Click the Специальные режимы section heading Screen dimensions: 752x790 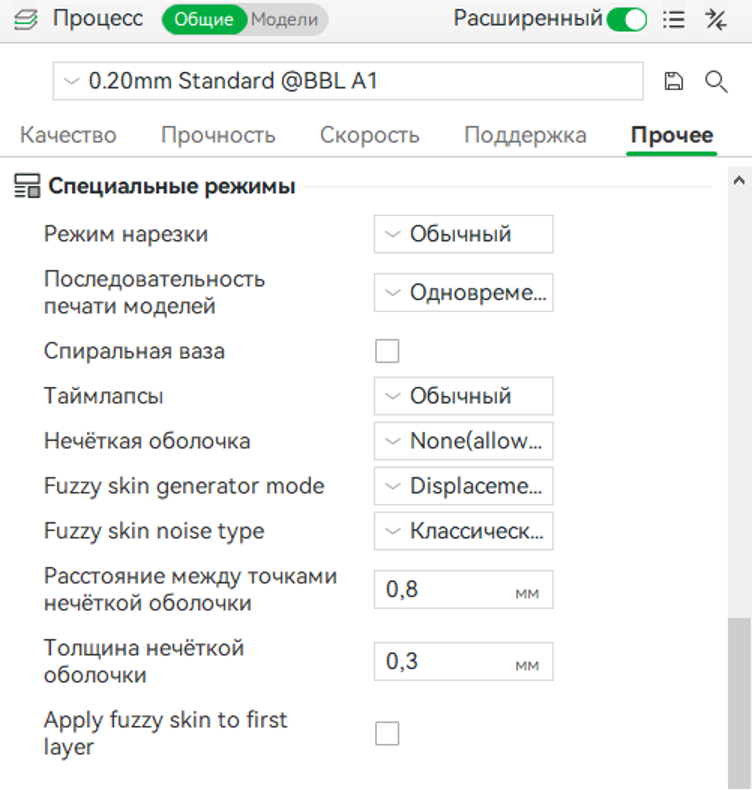tap(172, 186)
